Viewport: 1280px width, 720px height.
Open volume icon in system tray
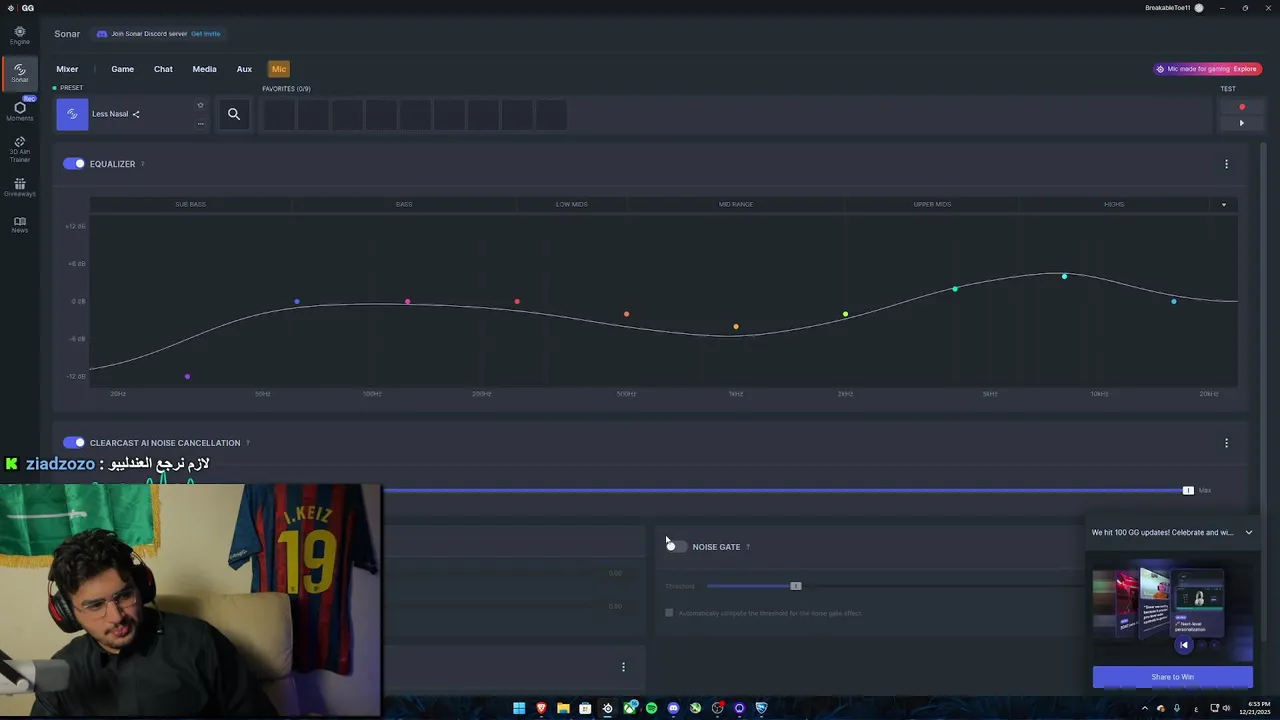coord(1227,708)
